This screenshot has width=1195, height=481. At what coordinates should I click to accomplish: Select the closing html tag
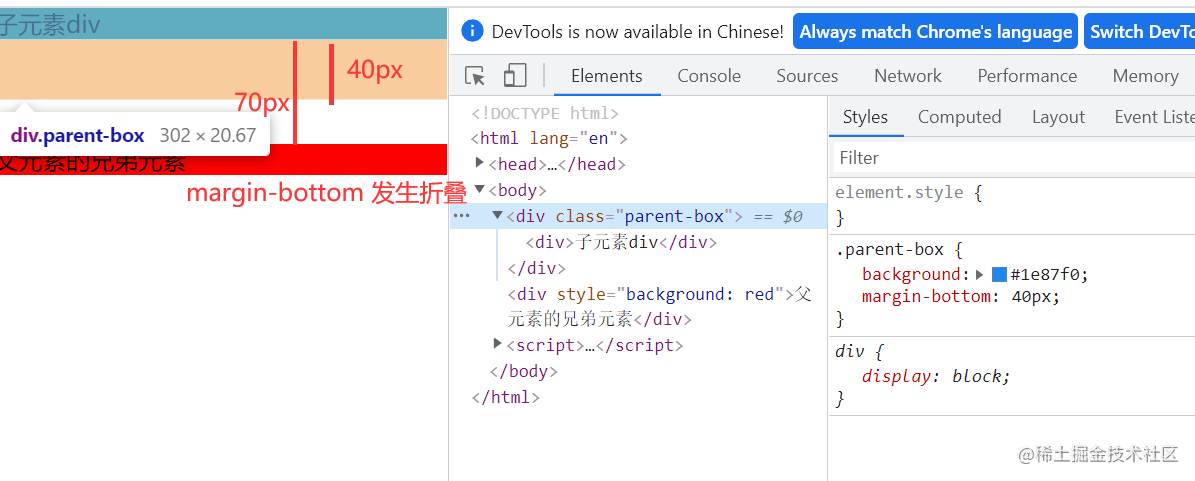pos(506,397)
